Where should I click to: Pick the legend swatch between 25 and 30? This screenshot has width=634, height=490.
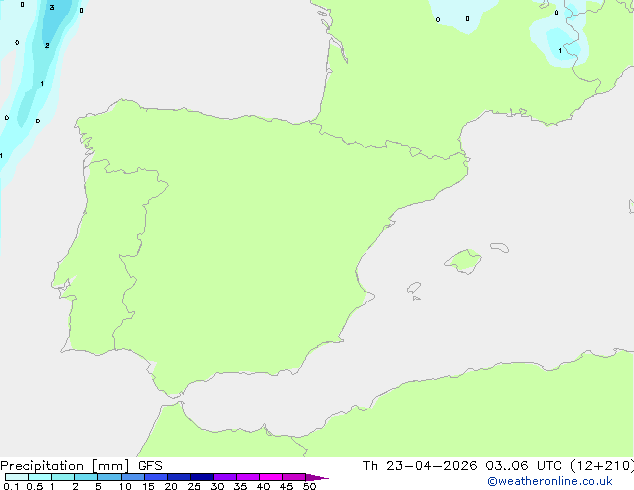coord(201,477)
